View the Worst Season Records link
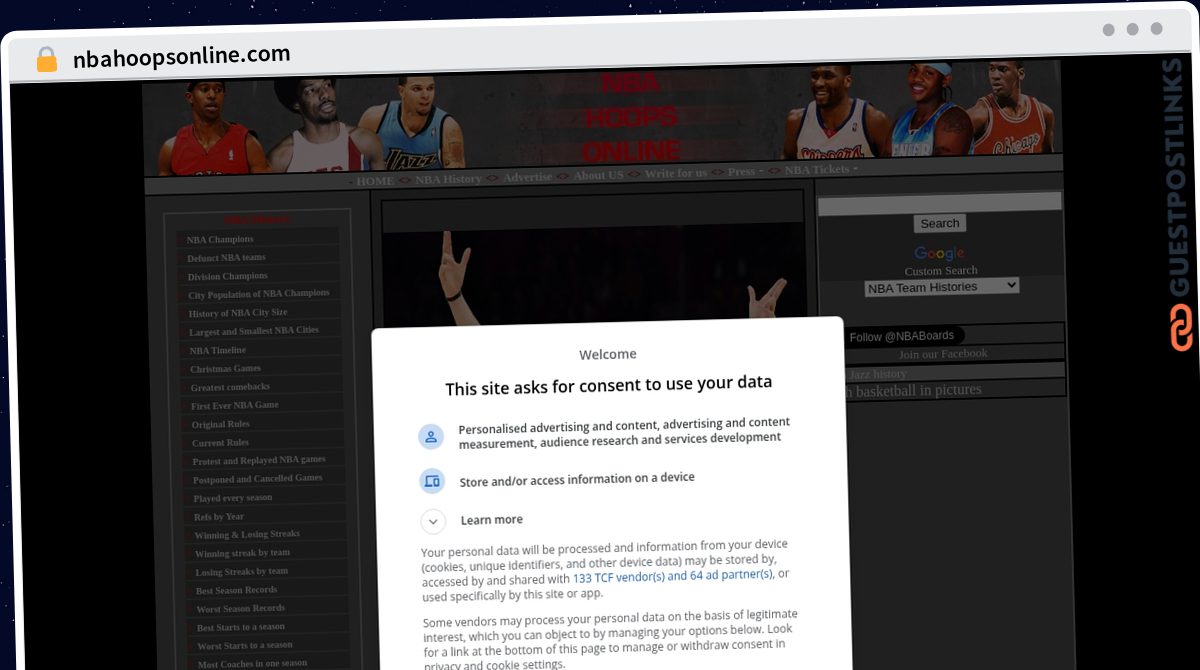This screenshot has width=1200, height=670. pyautogui.click(x=241, y=608)
